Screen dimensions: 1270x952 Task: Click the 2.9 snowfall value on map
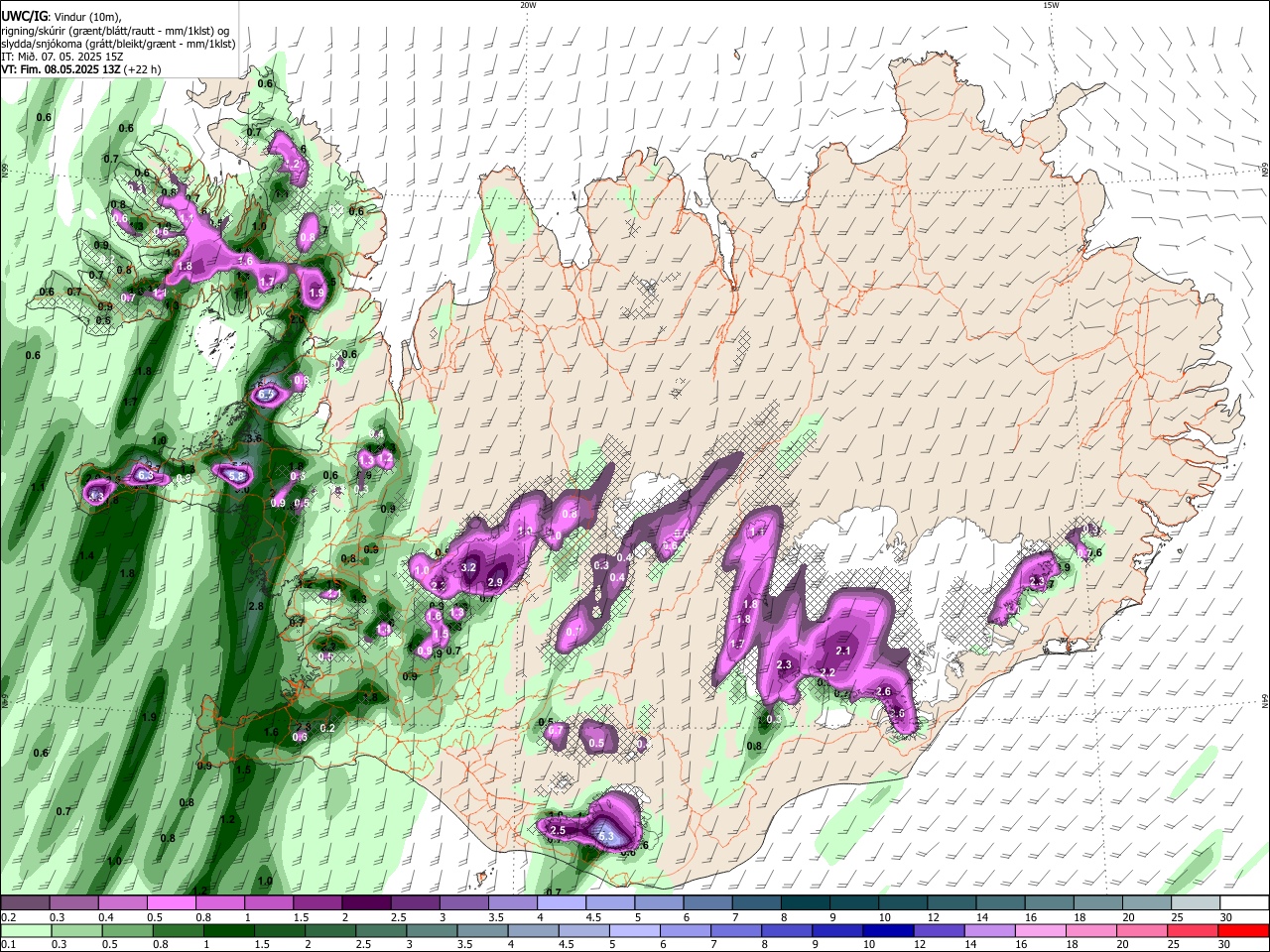pyautogui.click(x=496, y=582)
